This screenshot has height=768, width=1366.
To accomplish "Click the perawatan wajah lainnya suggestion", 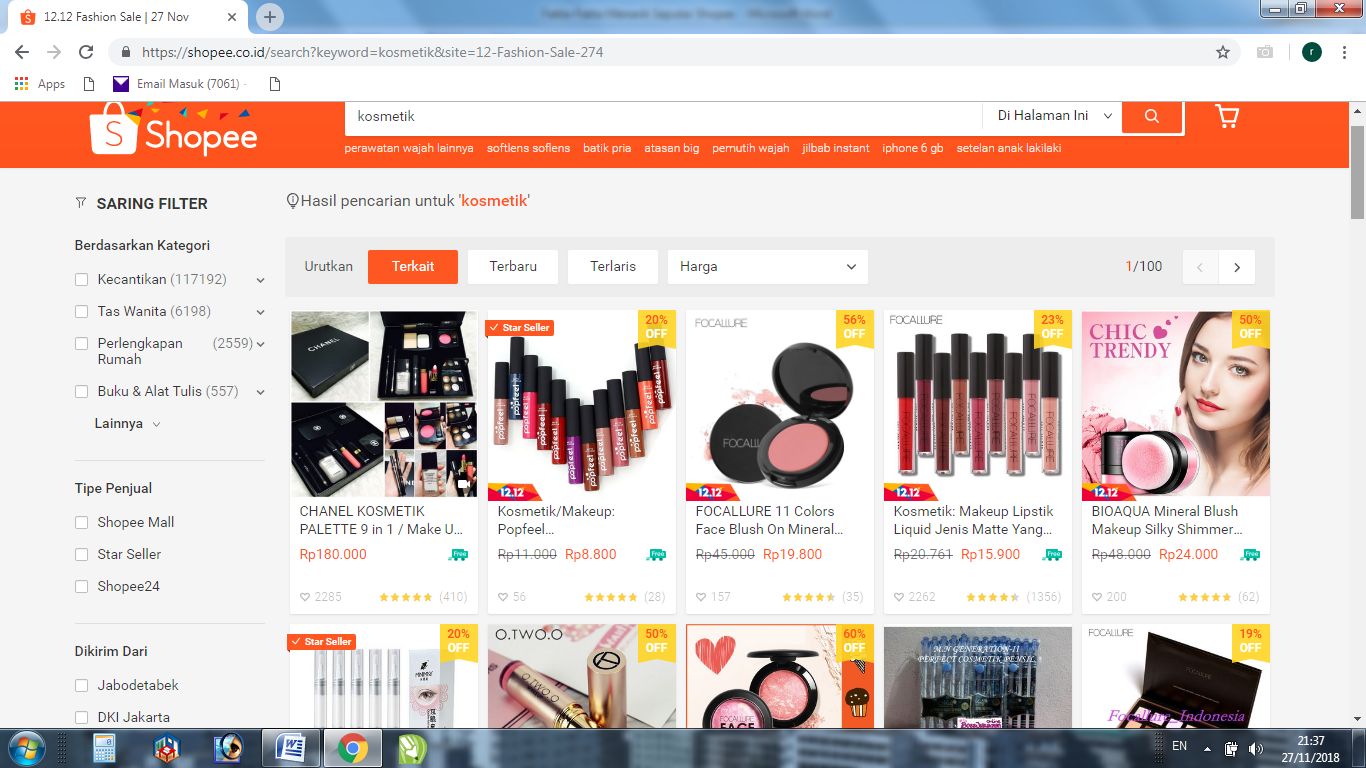I will pyautogui.click(x=409, y=148).
